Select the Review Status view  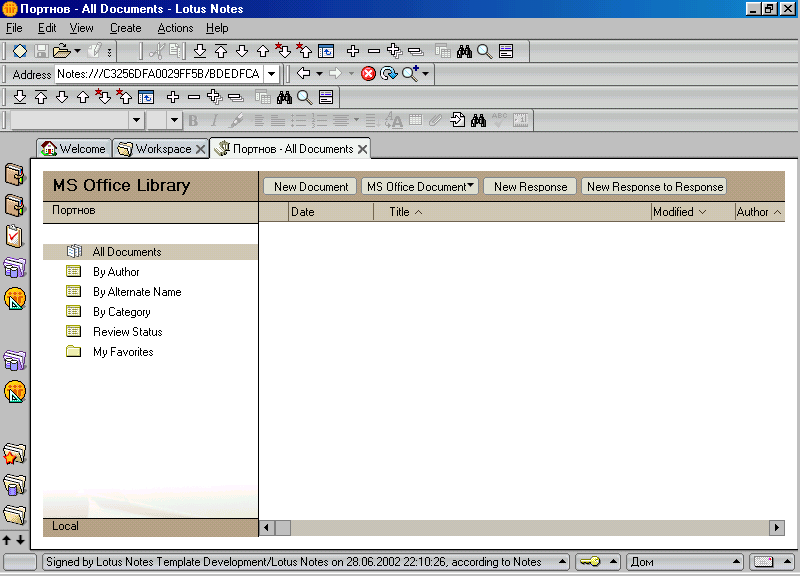click(x=128, y=332)
